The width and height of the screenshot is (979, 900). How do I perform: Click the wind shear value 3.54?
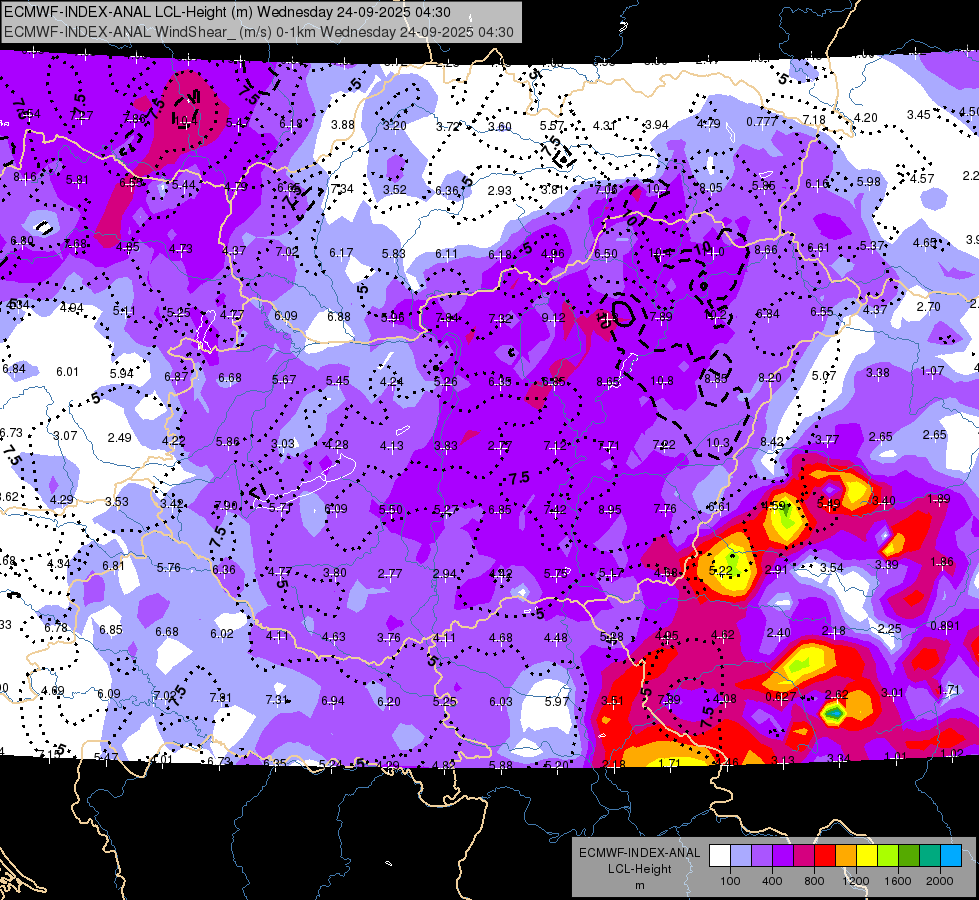coord(832,568)
